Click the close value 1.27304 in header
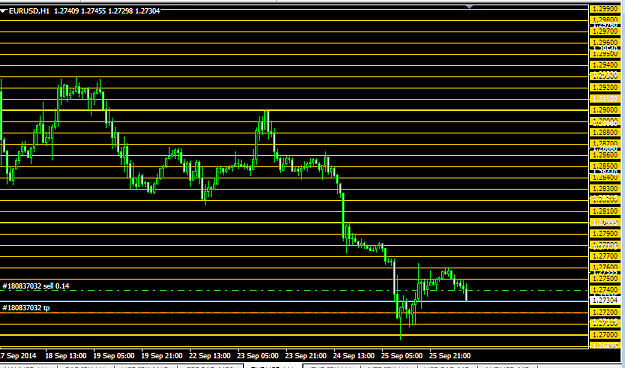The height and width of the screenshot is (368, 625). tap(147, 11)
